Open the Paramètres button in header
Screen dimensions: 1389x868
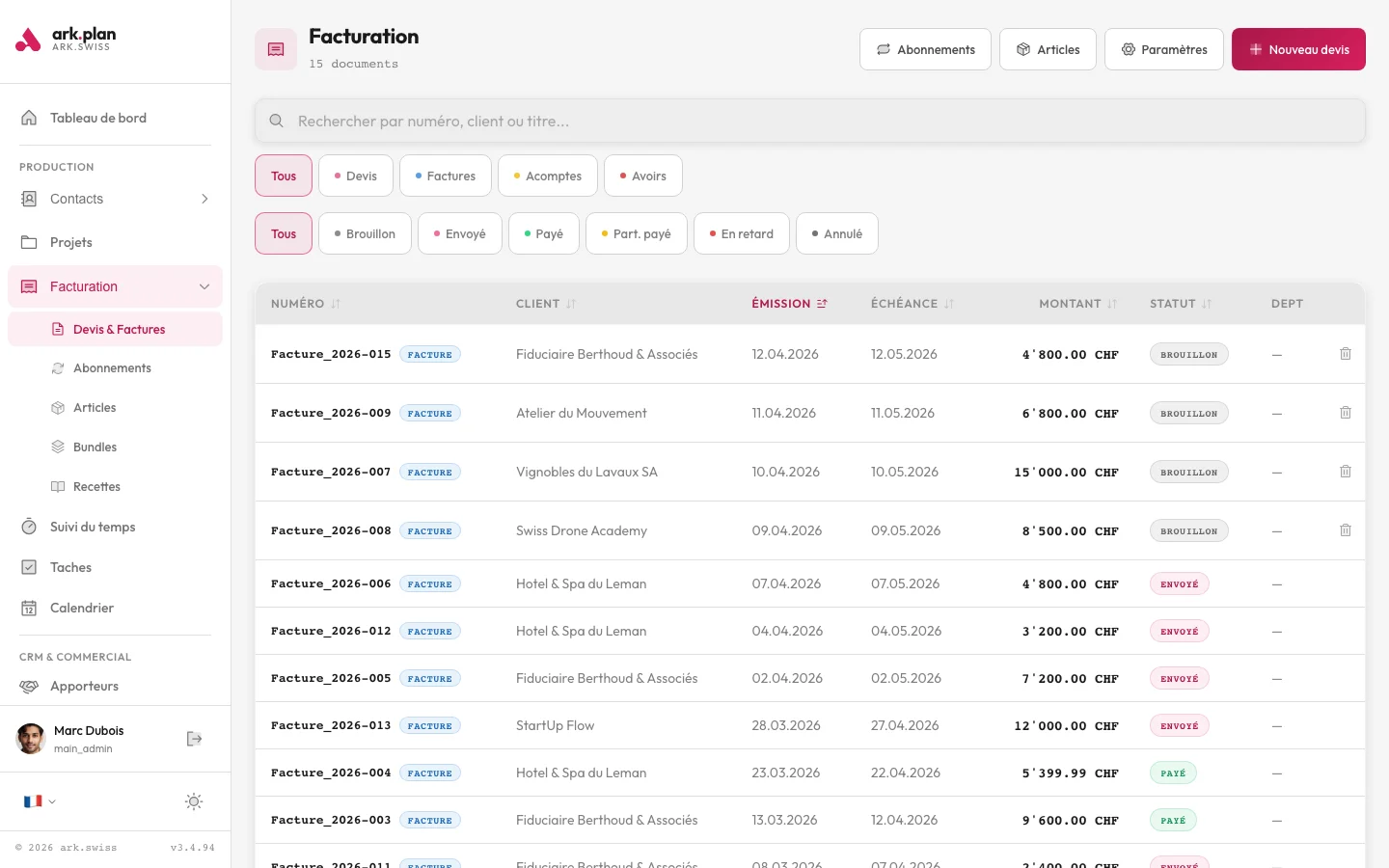(x=1163, y=49)
